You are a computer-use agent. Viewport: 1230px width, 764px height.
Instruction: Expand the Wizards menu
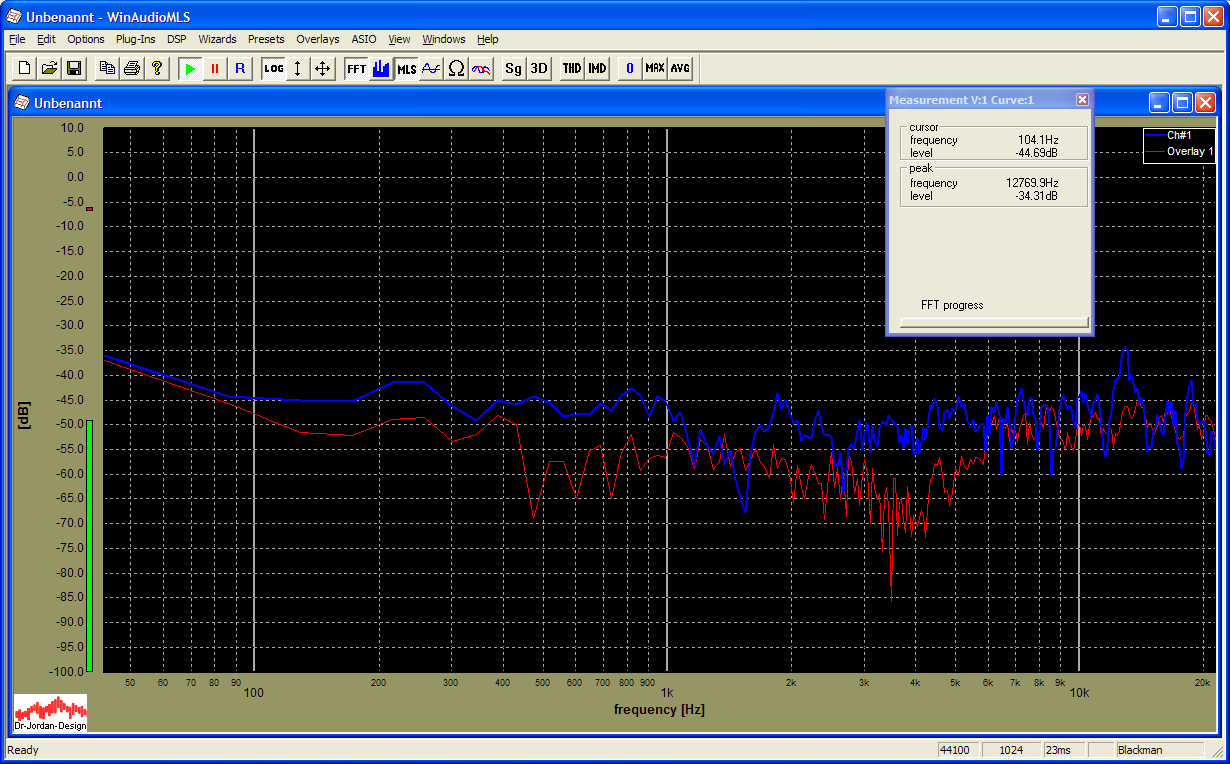(x=217, y=39)
